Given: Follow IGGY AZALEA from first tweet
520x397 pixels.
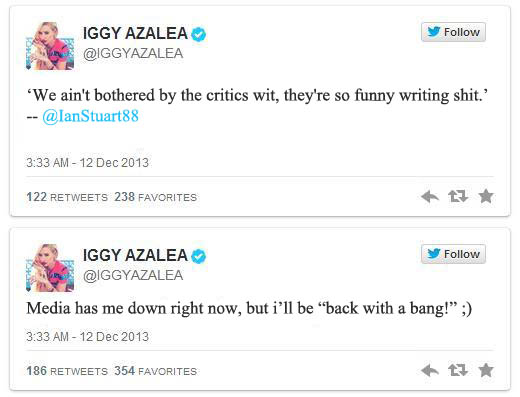Looking at the screenshot, I should pyautogui.click(x=453, y=32).
